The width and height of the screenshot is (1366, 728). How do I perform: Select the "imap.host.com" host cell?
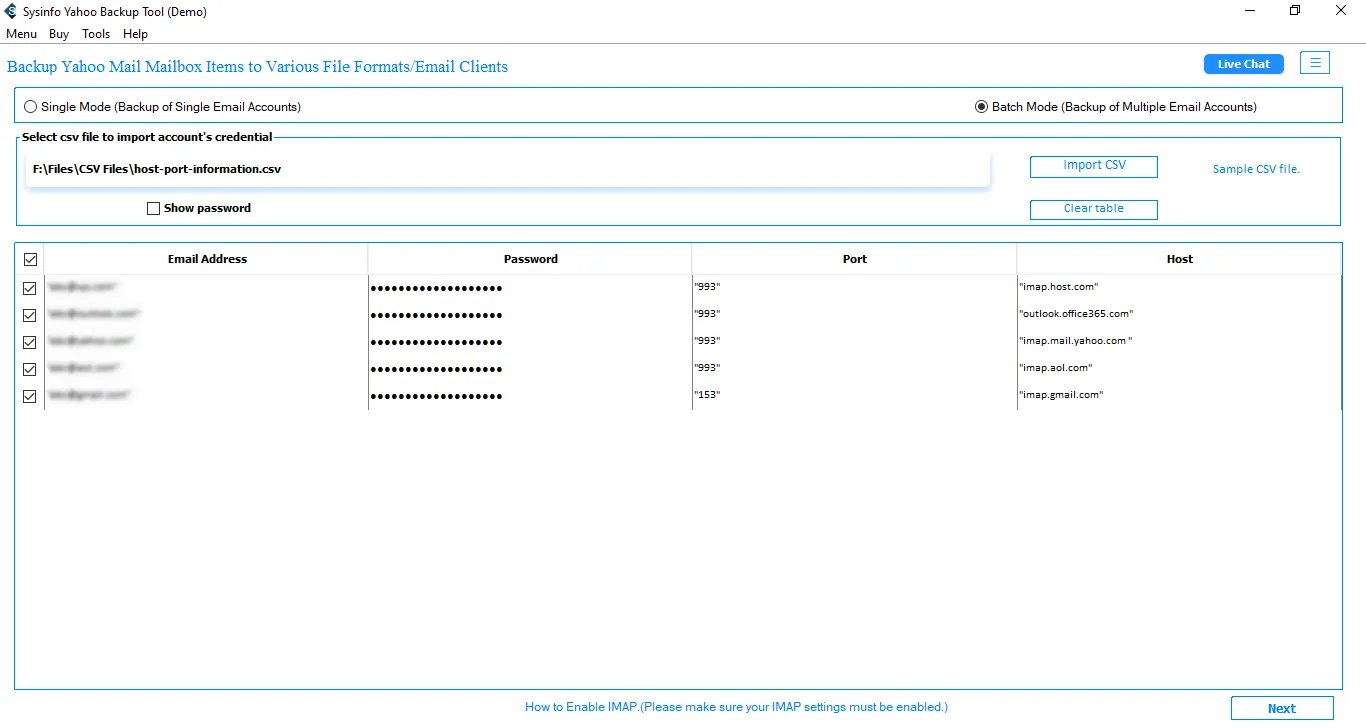click(x=1180, y=287)
